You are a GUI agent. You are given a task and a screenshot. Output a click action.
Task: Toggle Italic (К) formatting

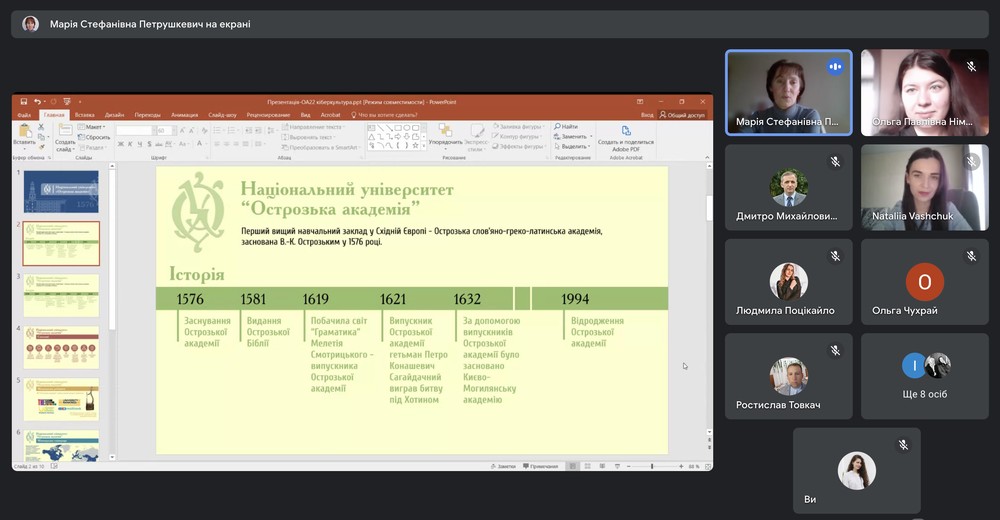130,144
